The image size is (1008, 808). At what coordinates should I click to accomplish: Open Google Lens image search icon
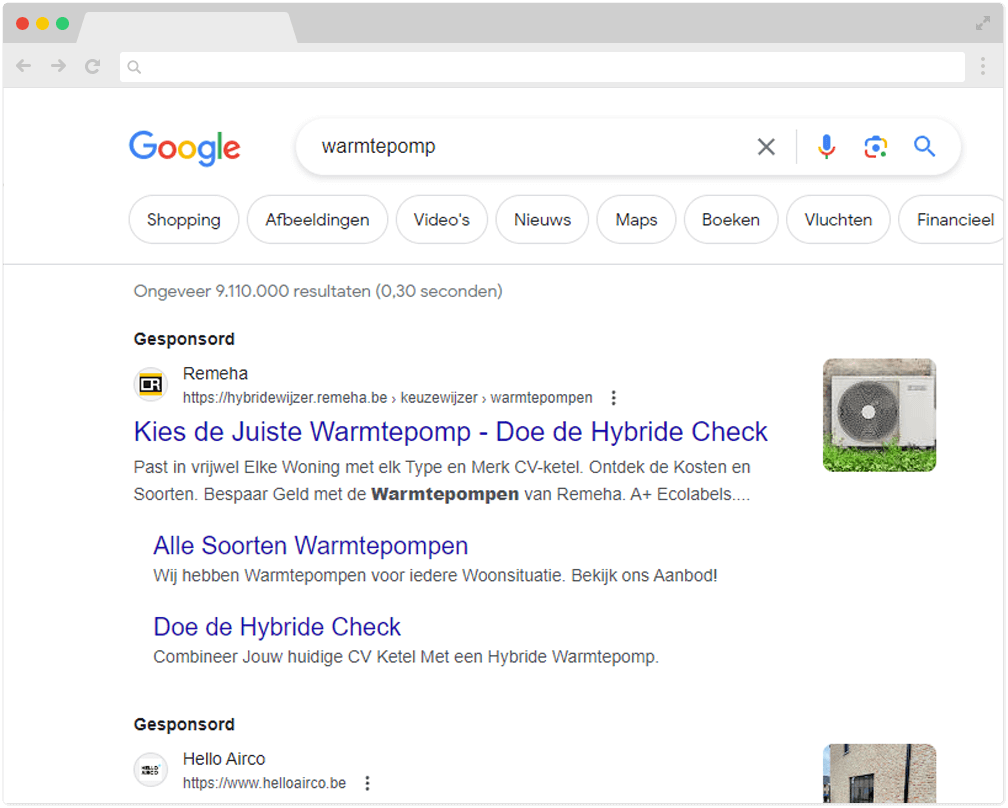[x=875, y=147]
